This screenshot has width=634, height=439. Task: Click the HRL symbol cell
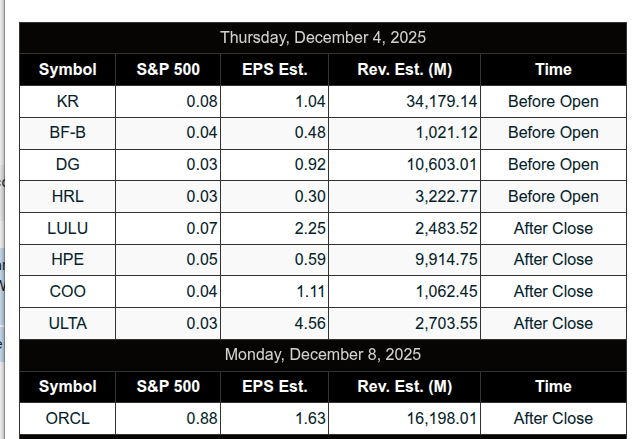click(x=68, y=197)
